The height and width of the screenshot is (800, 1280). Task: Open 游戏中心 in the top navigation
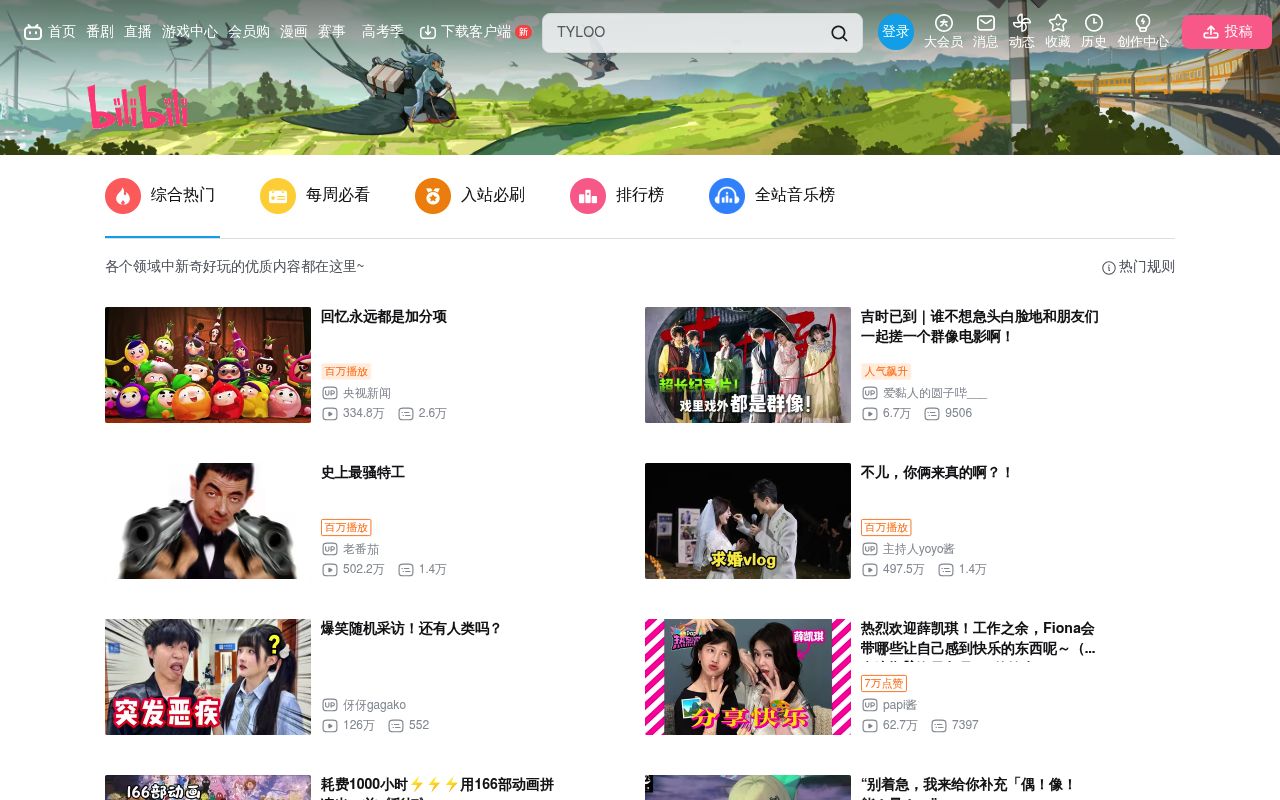tap(190, 32)
